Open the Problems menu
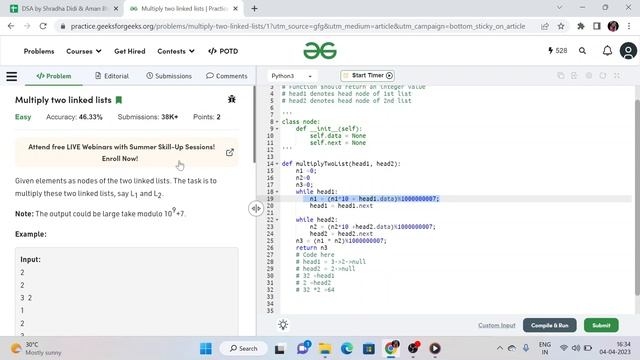The width and height of the screenshot is (640, 360). click(x=39, y=51)
